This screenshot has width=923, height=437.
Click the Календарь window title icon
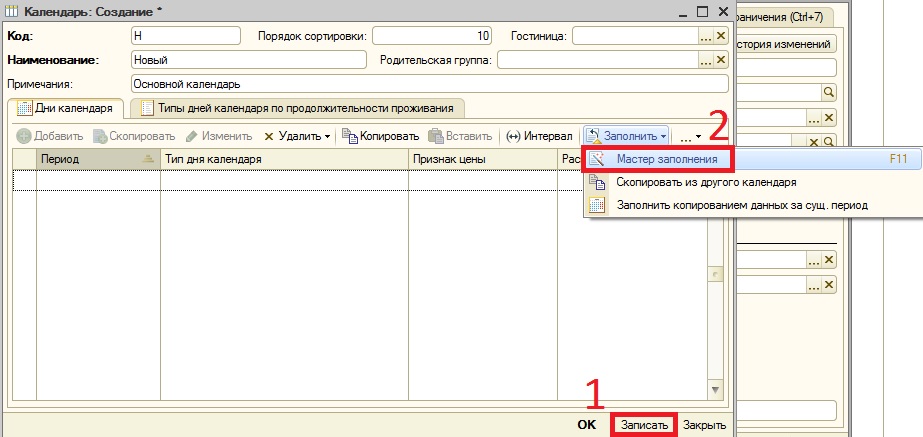tap(11, 11)
